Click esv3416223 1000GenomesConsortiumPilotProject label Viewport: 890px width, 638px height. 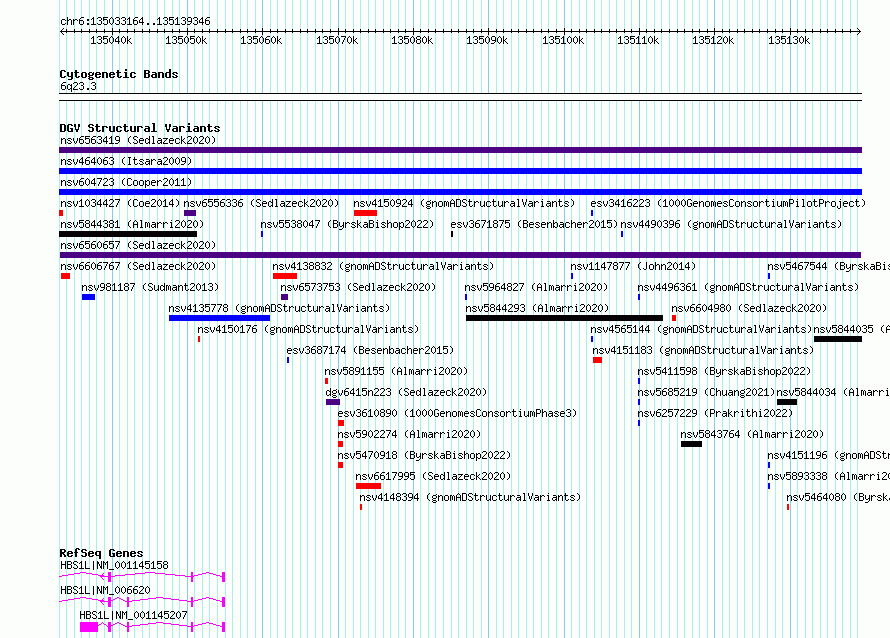click(x=728, y=203)
